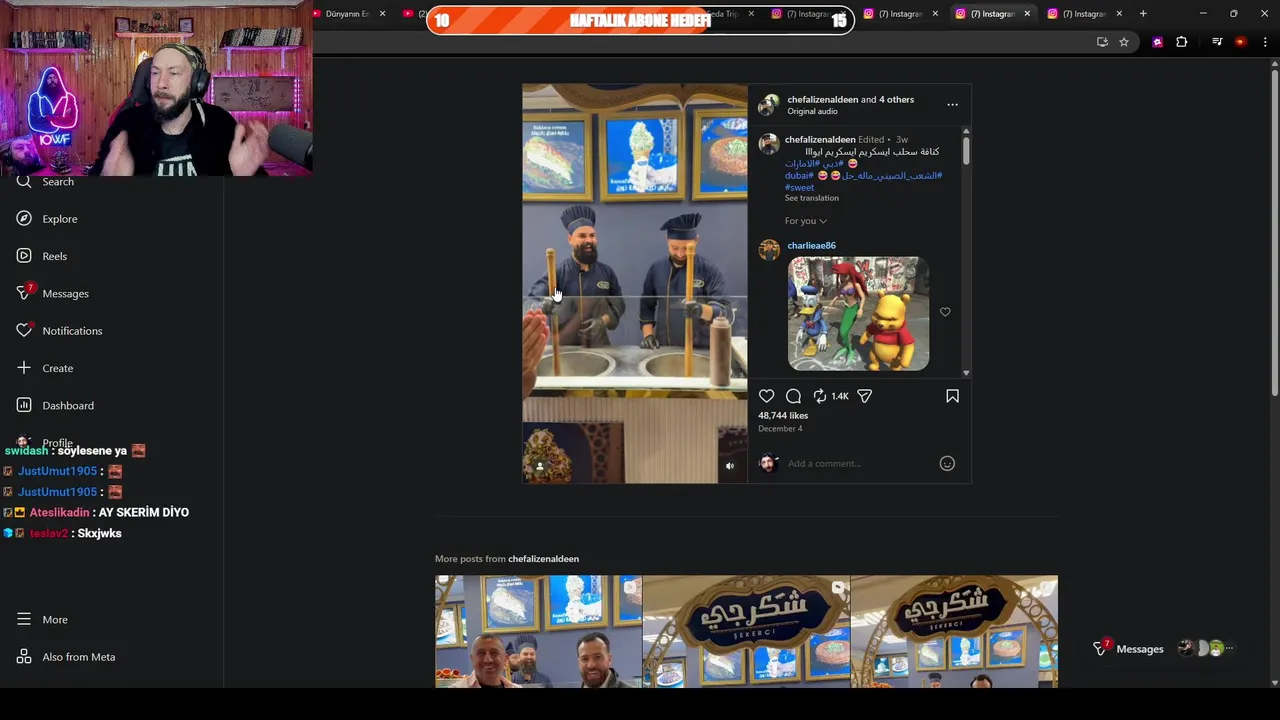
Task: Click See translation under the caption
Action: click(812, 198)
